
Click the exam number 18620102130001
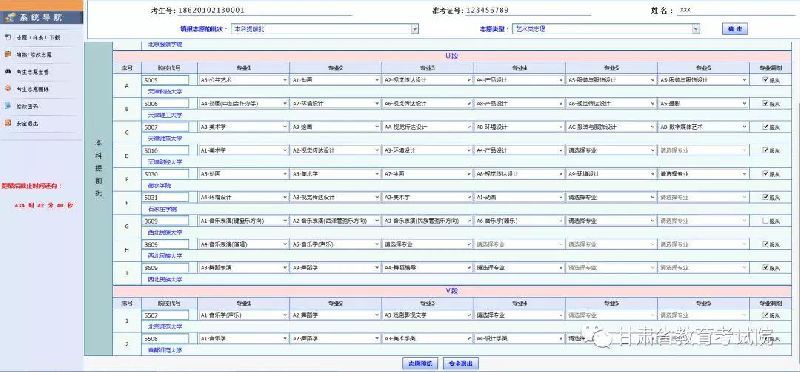[212, 10]
